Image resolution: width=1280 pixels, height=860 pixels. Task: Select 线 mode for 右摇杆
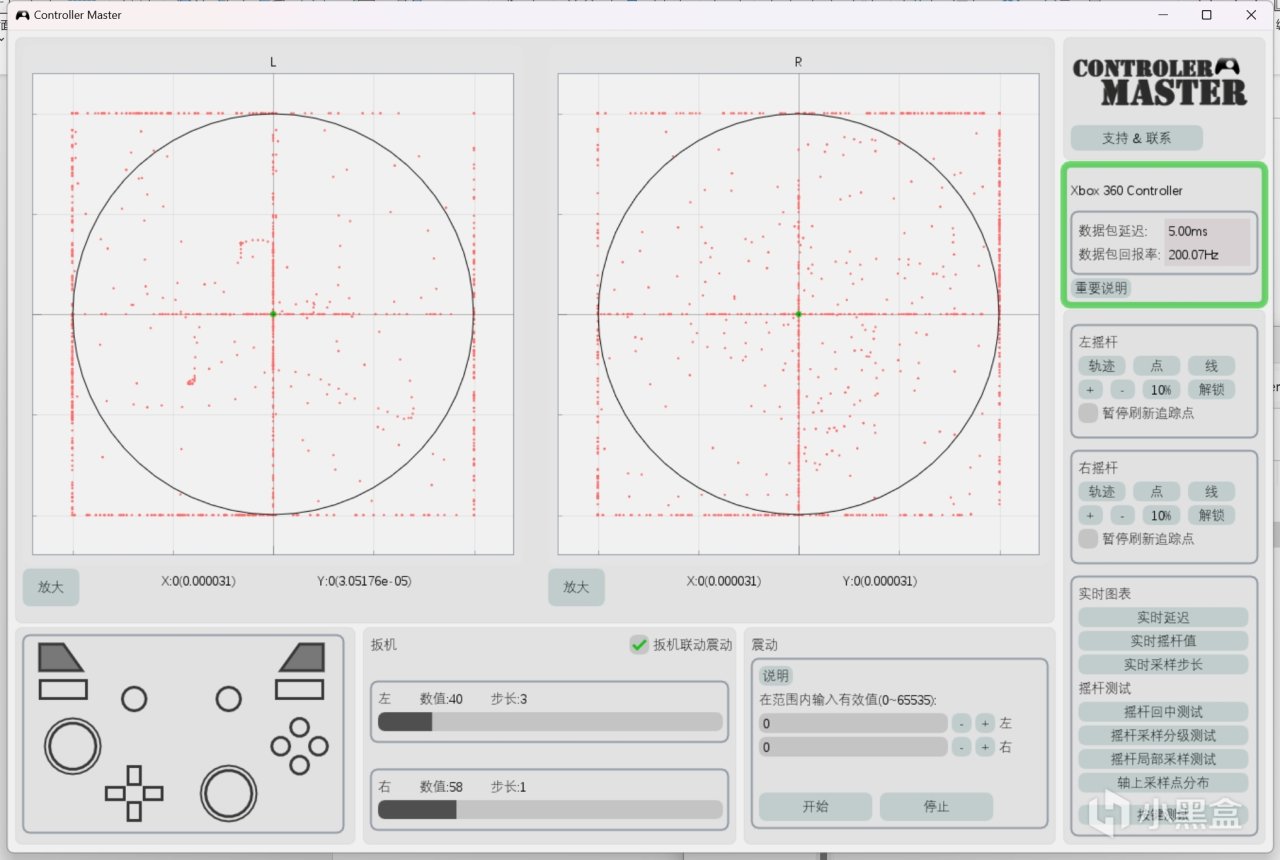point(1212,492)
